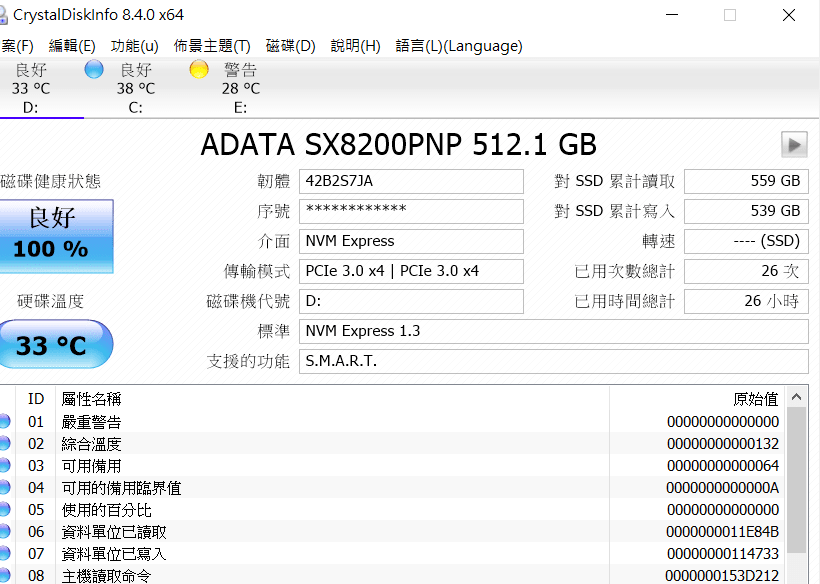Viewport: 820px width, 584px height.
Task: Click the PCIe 3.0 x4 transfer mode field
Action: point(411,271)
